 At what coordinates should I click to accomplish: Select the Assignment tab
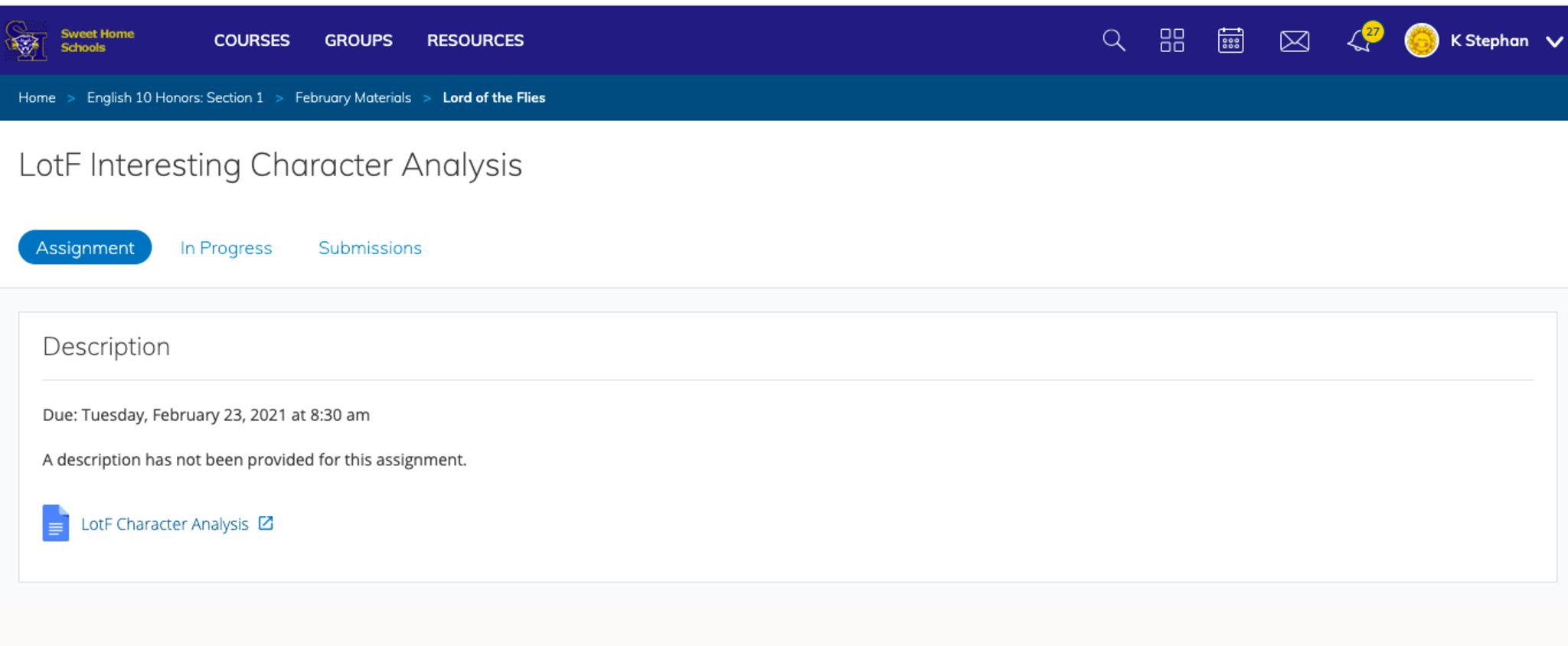click(x=85, y=248)
